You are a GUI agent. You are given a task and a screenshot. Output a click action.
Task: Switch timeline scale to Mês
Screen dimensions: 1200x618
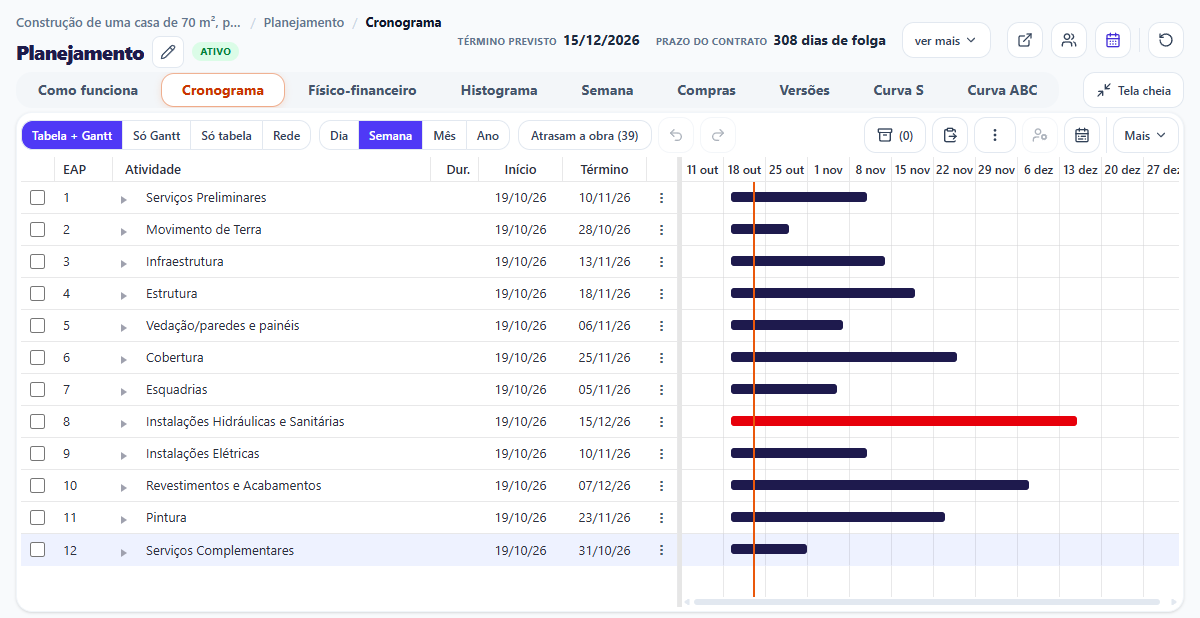coord(444,135)
